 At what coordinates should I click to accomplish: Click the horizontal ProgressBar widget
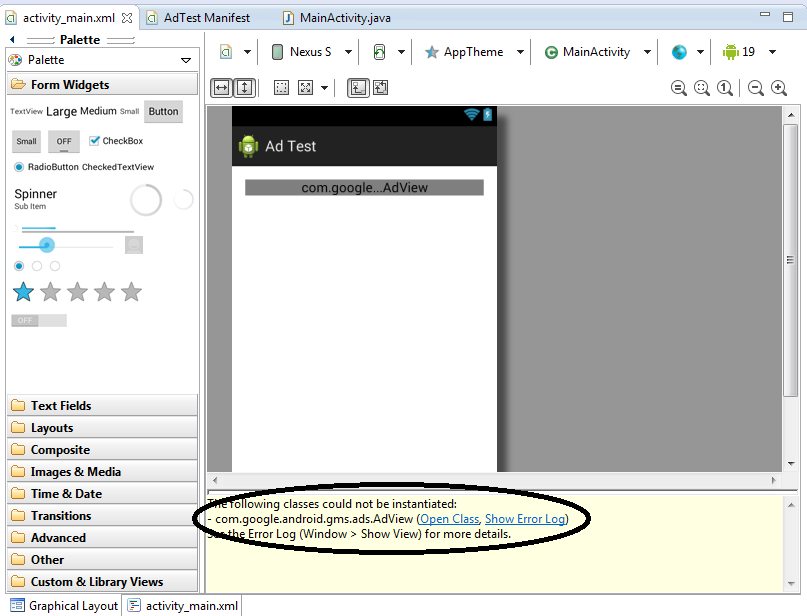pyautogui.click(x=77, y=229)
